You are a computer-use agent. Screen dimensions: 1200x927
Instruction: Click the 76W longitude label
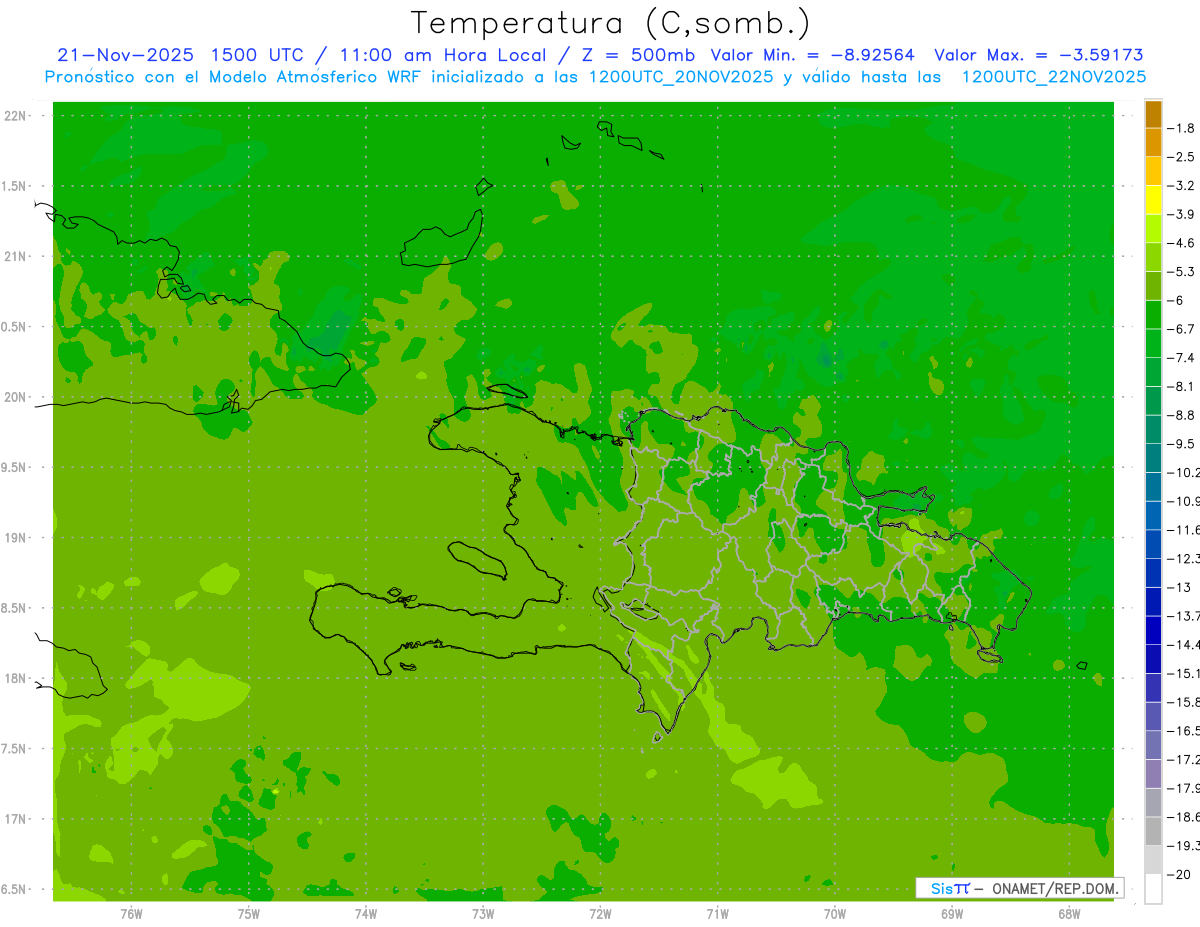point(131,913)
